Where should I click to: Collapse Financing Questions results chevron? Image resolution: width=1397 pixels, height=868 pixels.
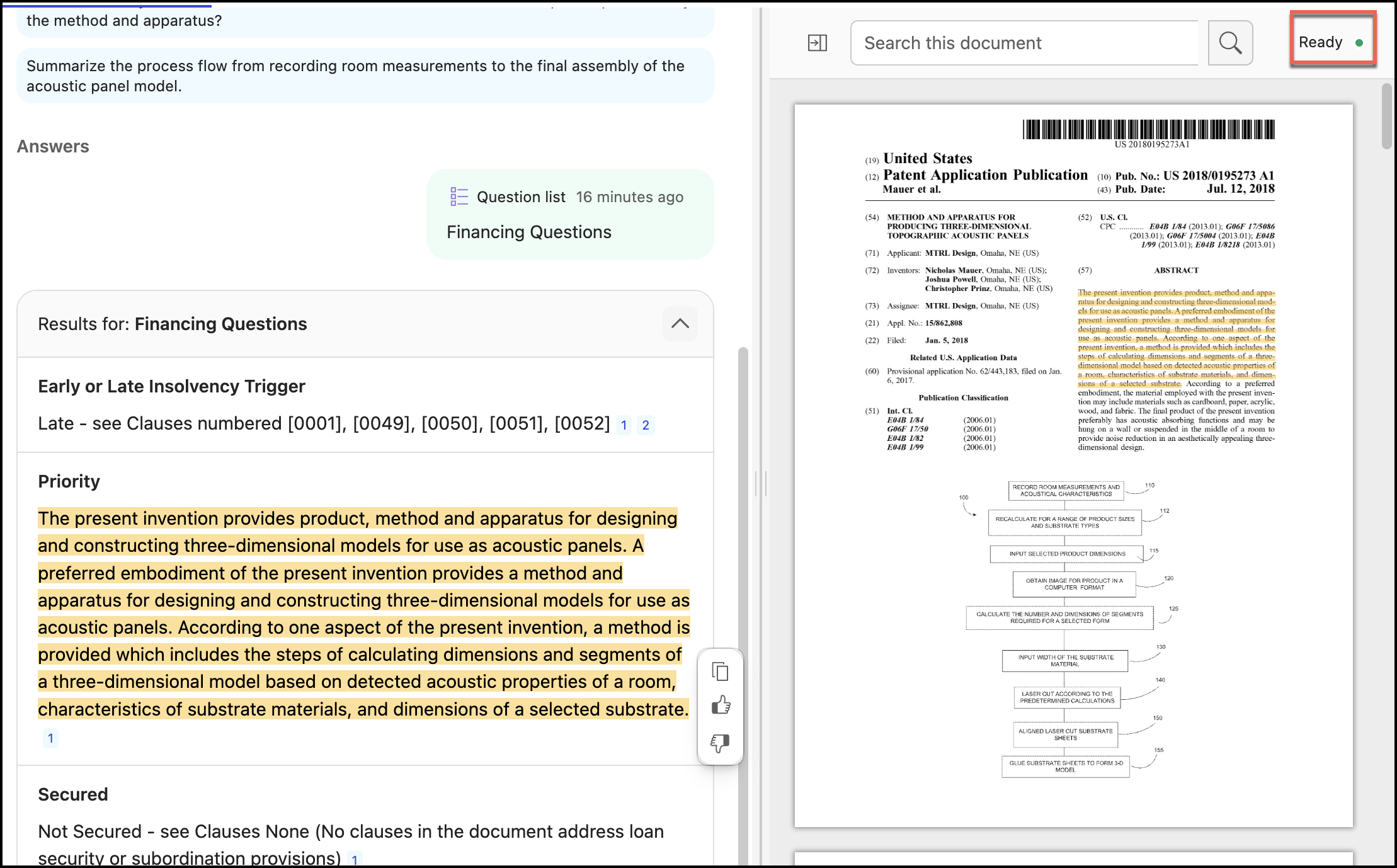click(x=680, y=324)
